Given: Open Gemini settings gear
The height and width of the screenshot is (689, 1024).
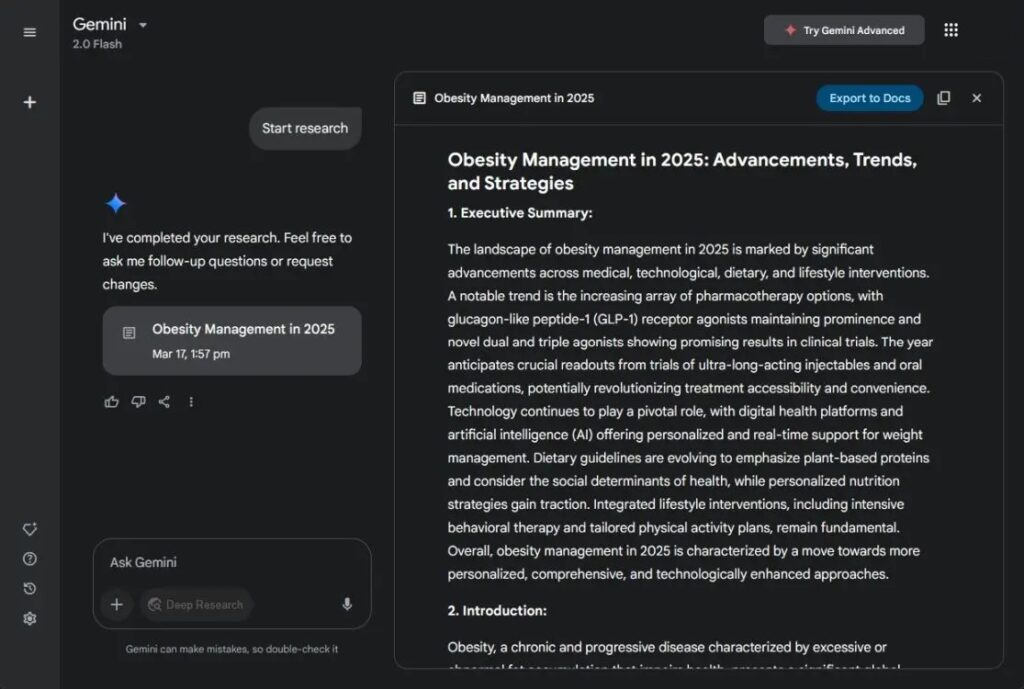Looking at the screenshot, I should click(x=29, y=618).
